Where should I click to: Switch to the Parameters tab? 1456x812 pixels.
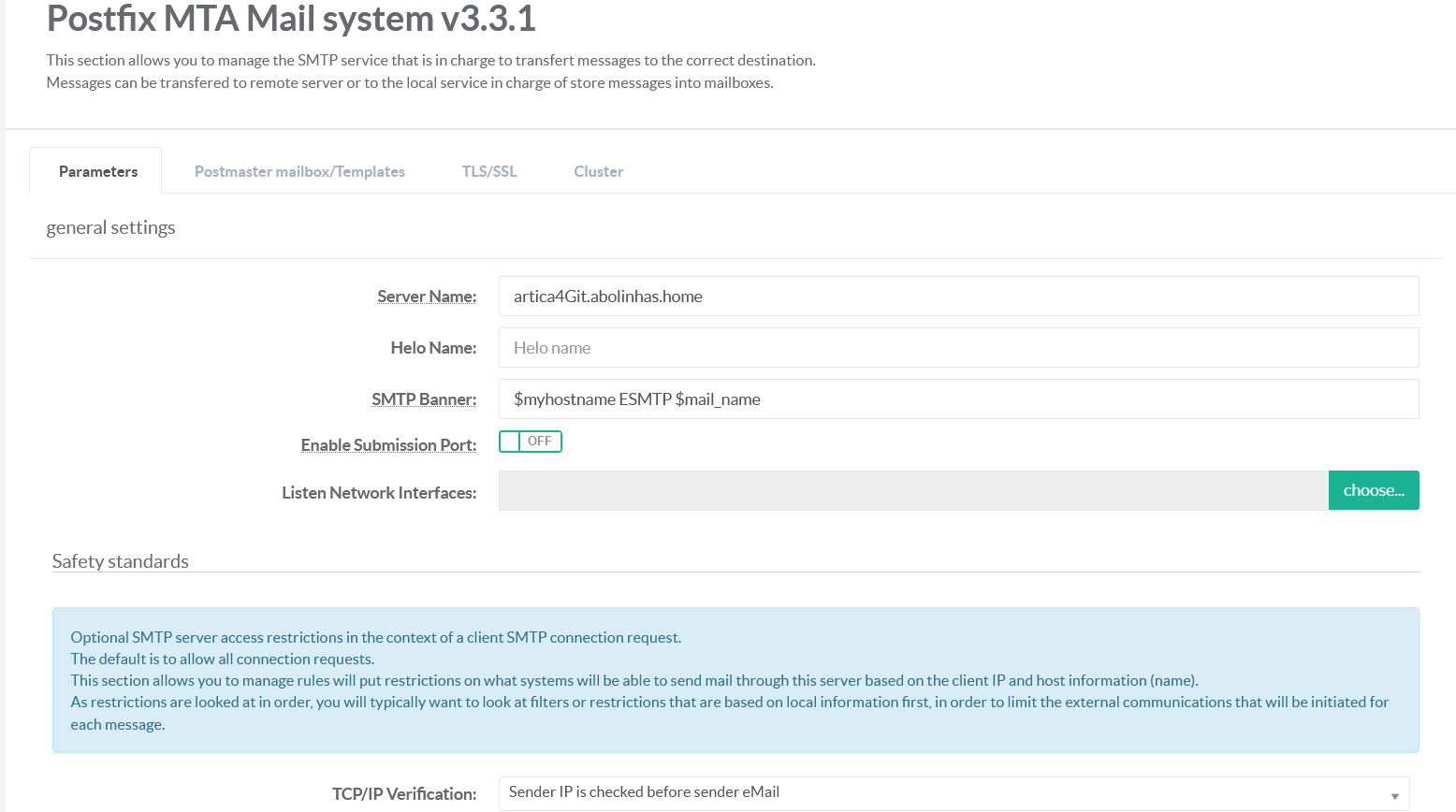tap(97, 171)
